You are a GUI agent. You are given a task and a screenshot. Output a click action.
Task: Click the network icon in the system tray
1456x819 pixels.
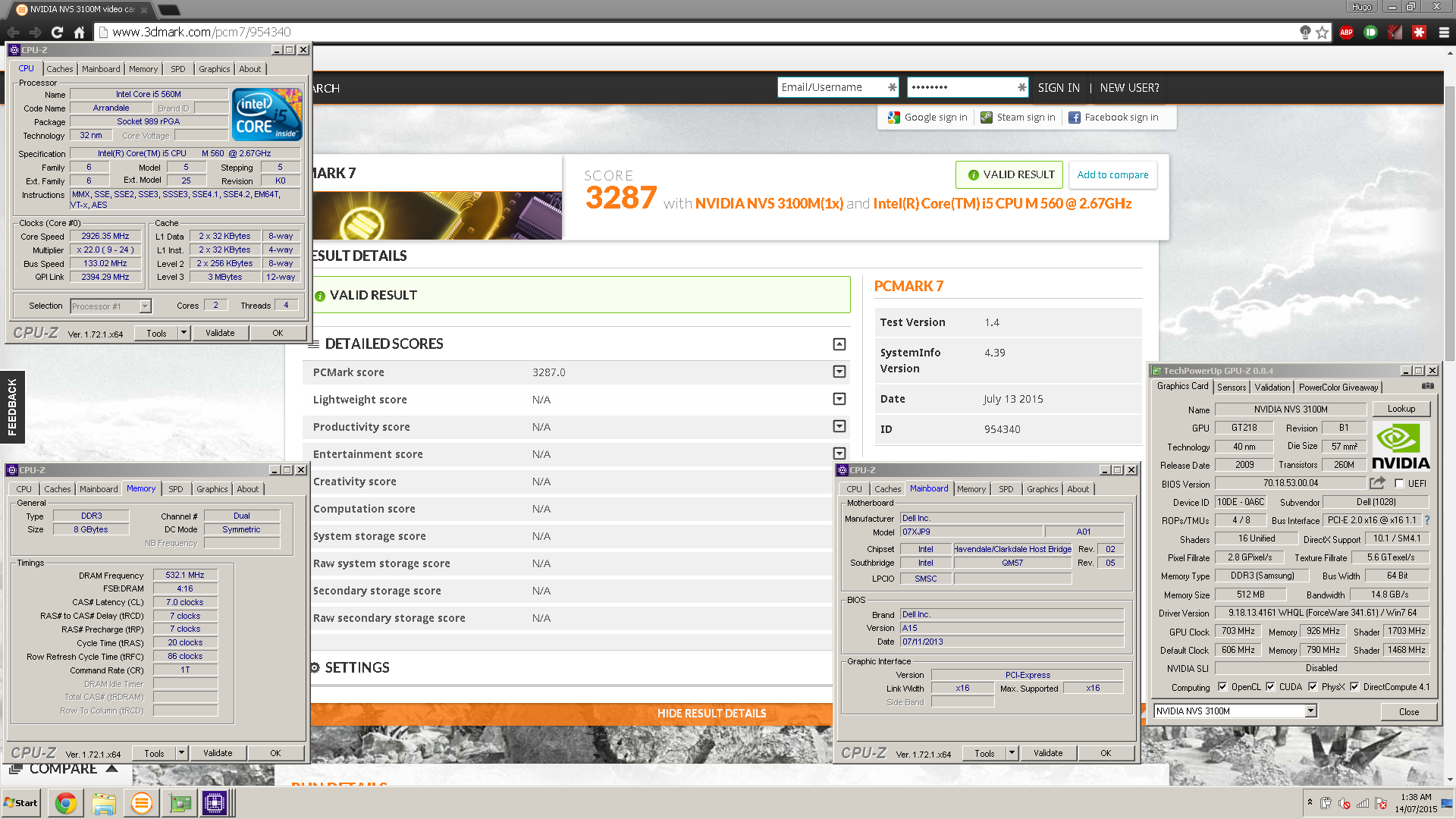(x=1363, y=803)
